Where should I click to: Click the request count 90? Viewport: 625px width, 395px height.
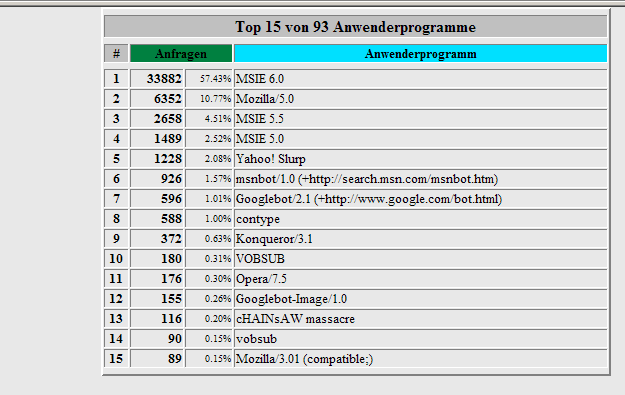pos(175,338)
